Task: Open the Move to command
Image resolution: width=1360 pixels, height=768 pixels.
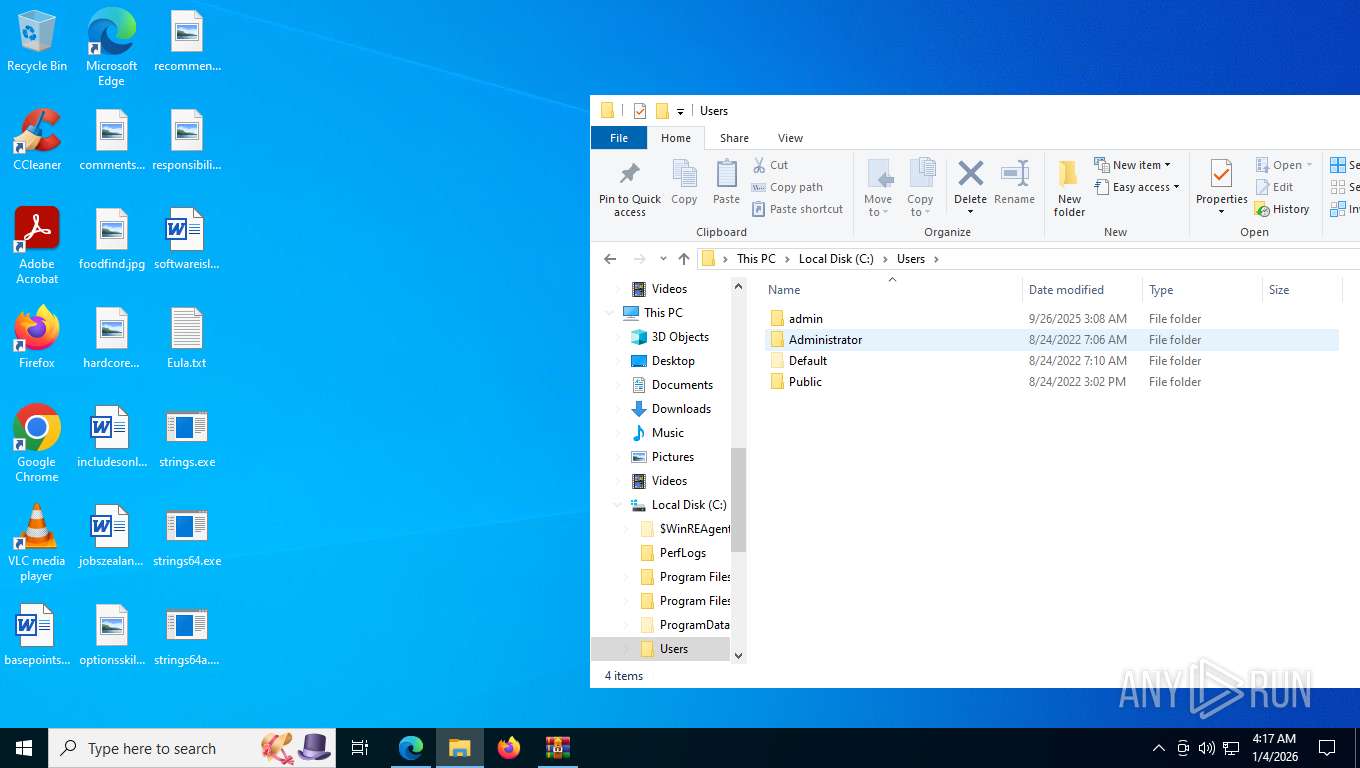Action: [x=878, y=187]
